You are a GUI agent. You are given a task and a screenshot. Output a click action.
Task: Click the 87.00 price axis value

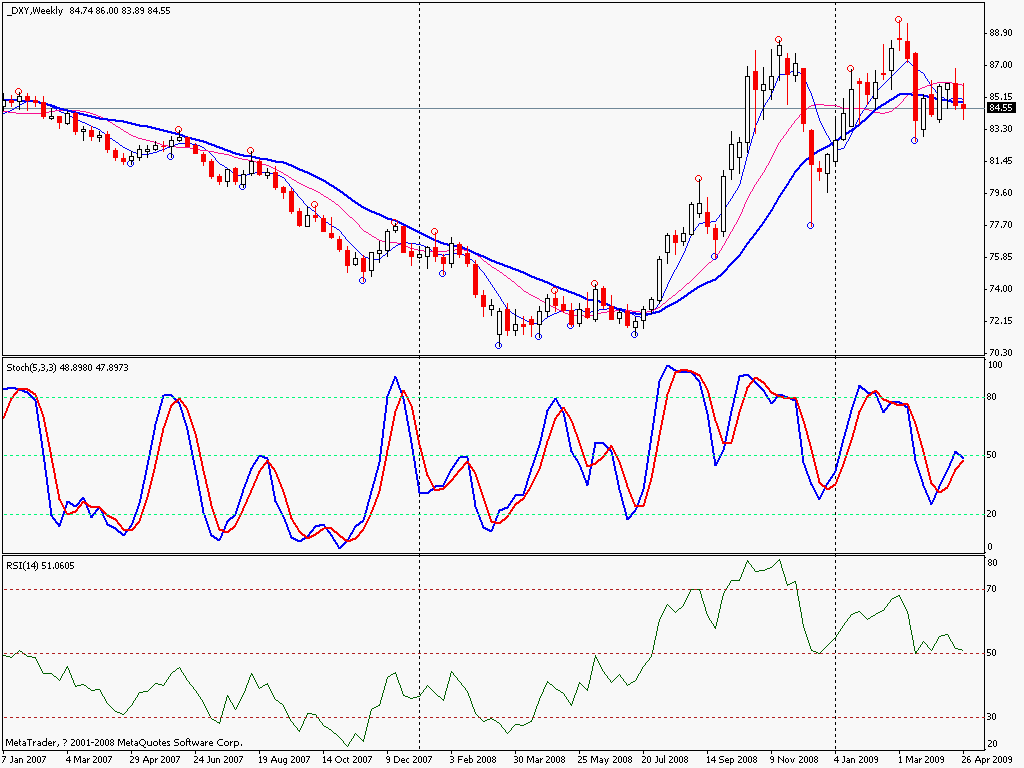coord(1001,65)
